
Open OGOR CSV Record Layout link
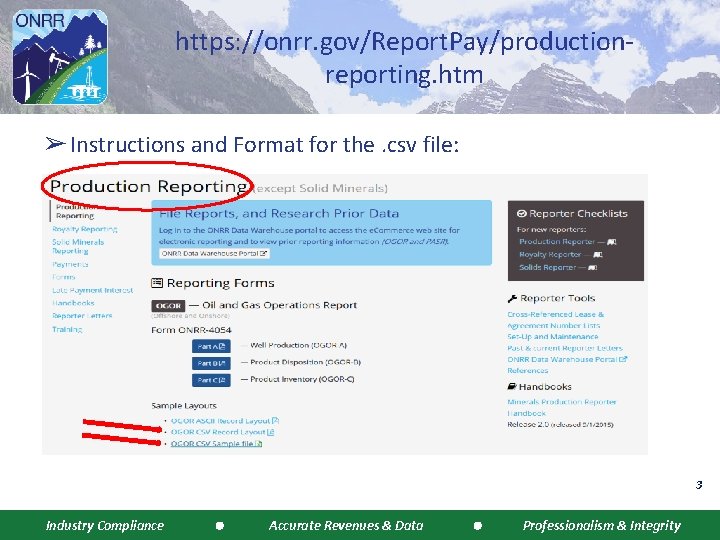pos(222,432)
